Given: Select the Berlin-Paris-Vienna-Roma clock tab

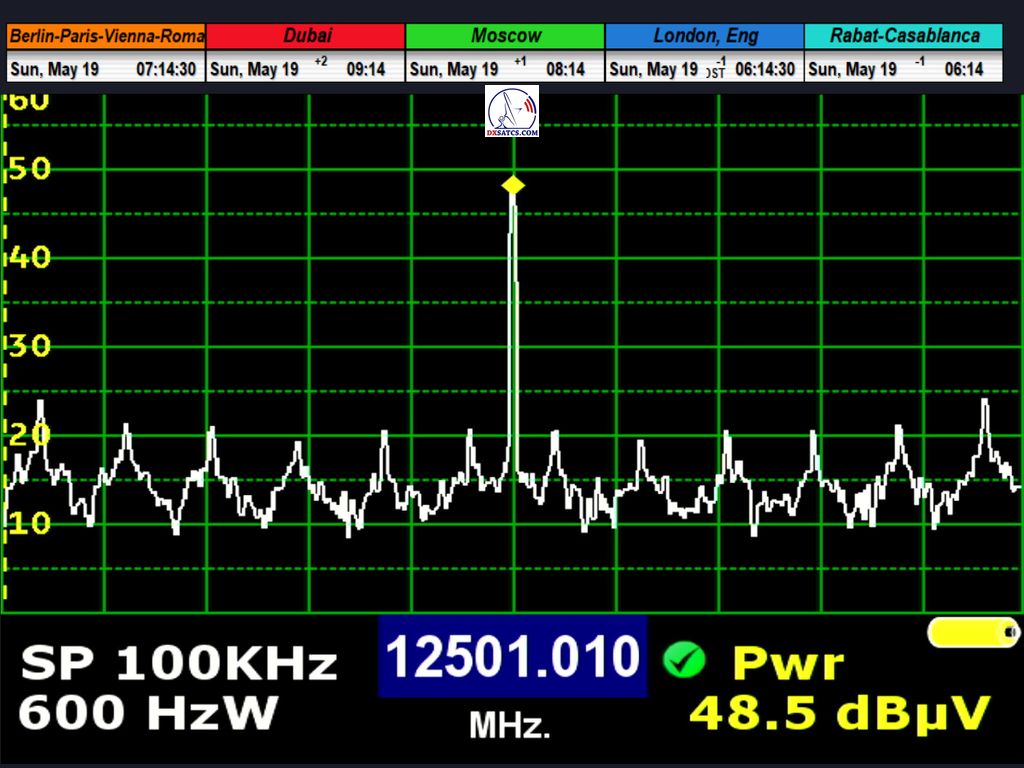Looking at the screenshot, I should click(x=106, y=36).
